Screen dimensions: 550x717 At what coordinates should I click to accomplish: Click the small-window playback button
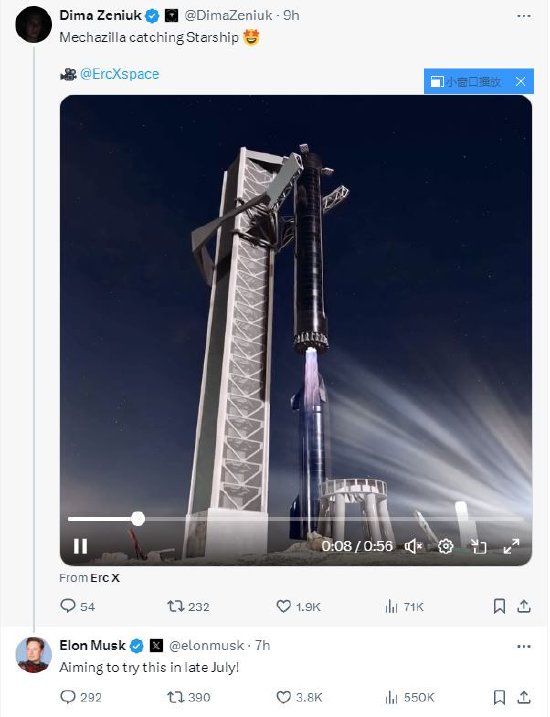point(465,81)
